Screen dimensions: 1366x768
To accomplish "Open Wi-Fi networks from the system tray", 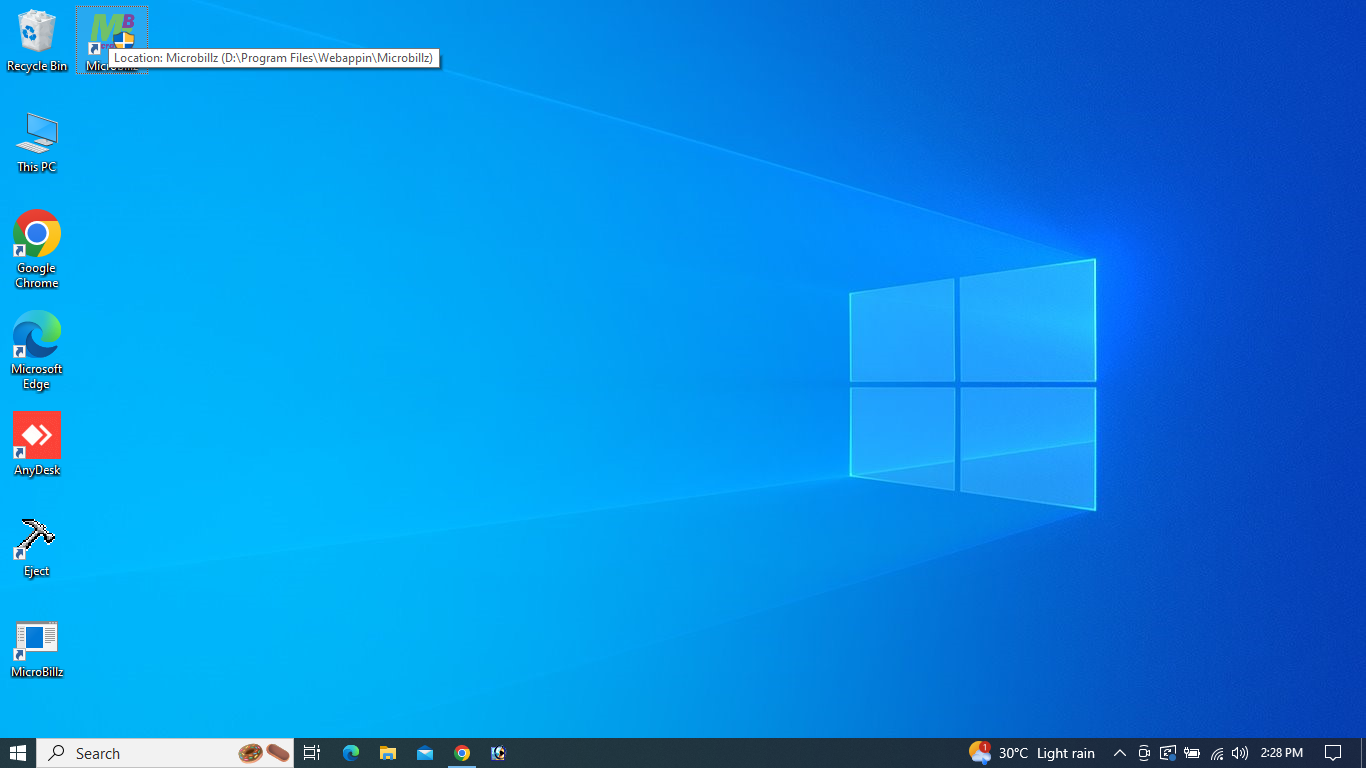I will [x=1216, y=753].
